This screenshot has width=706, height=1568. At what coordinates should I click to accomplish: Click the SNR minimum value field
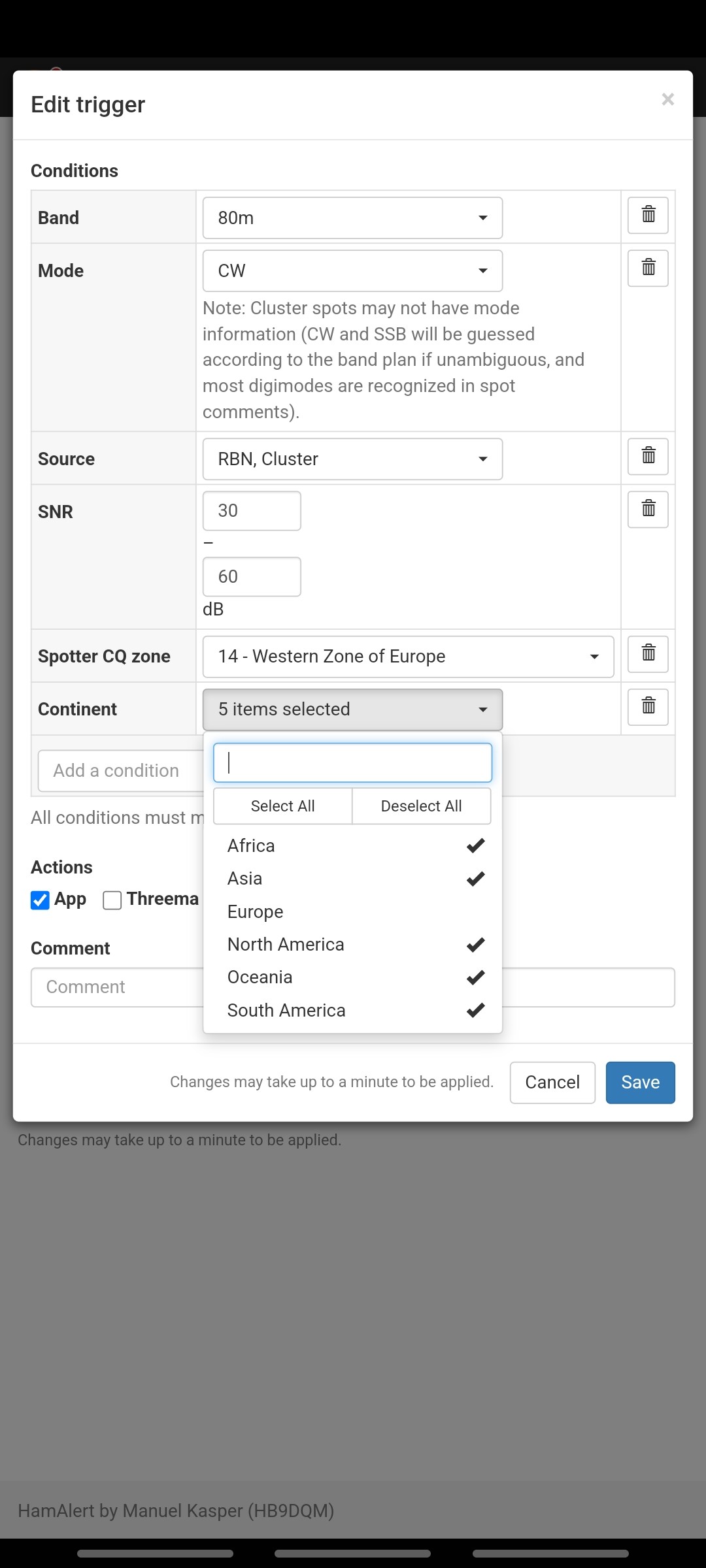(x=252, y=511)
